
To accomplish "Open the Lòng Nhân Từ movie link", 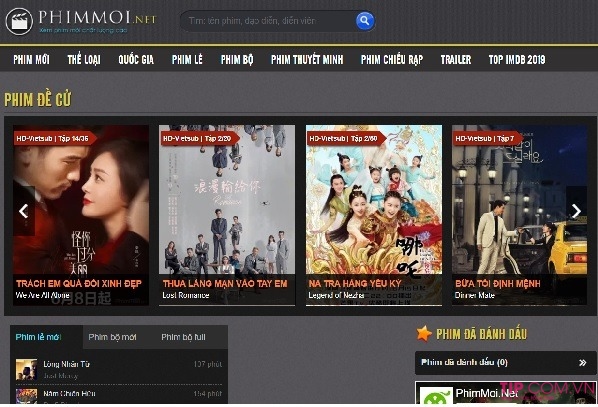I will pyautogui.click(x=66, y=364).
